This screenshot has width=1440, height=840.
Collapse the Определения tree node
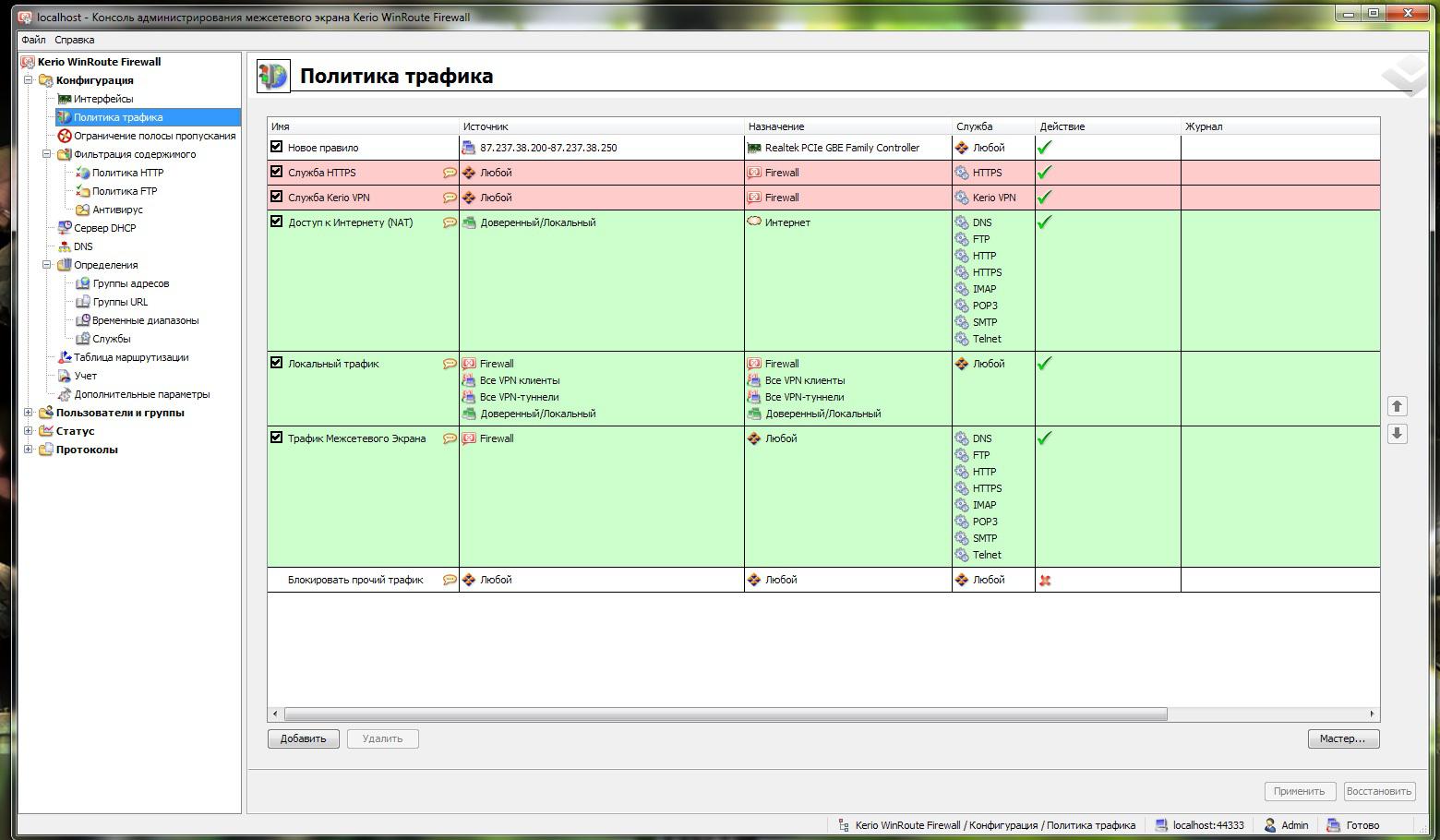click(46, 265)
